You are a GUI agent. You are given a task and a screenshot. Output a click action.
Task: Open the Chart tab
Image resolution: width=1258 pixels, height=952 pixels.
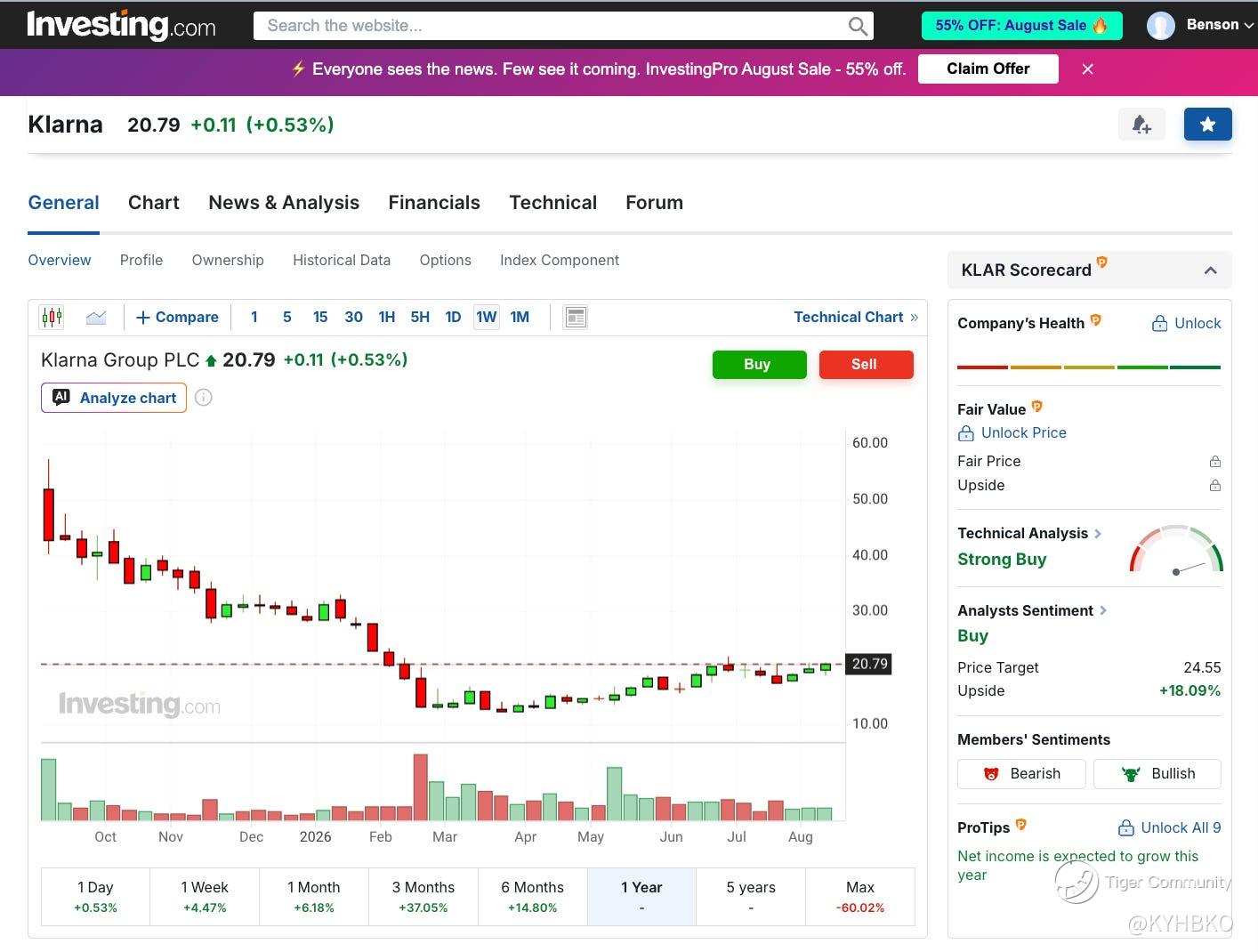coord(154,203)
